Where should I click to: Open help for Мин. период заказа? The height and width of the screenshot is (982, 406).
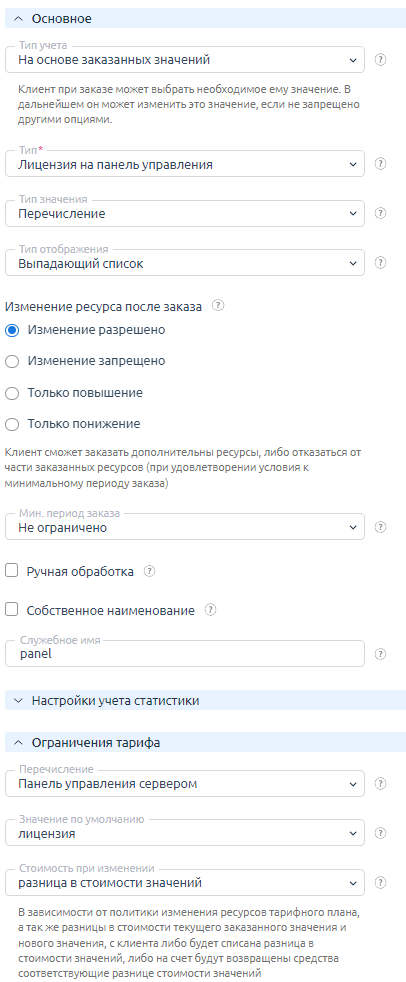(380, 527)
